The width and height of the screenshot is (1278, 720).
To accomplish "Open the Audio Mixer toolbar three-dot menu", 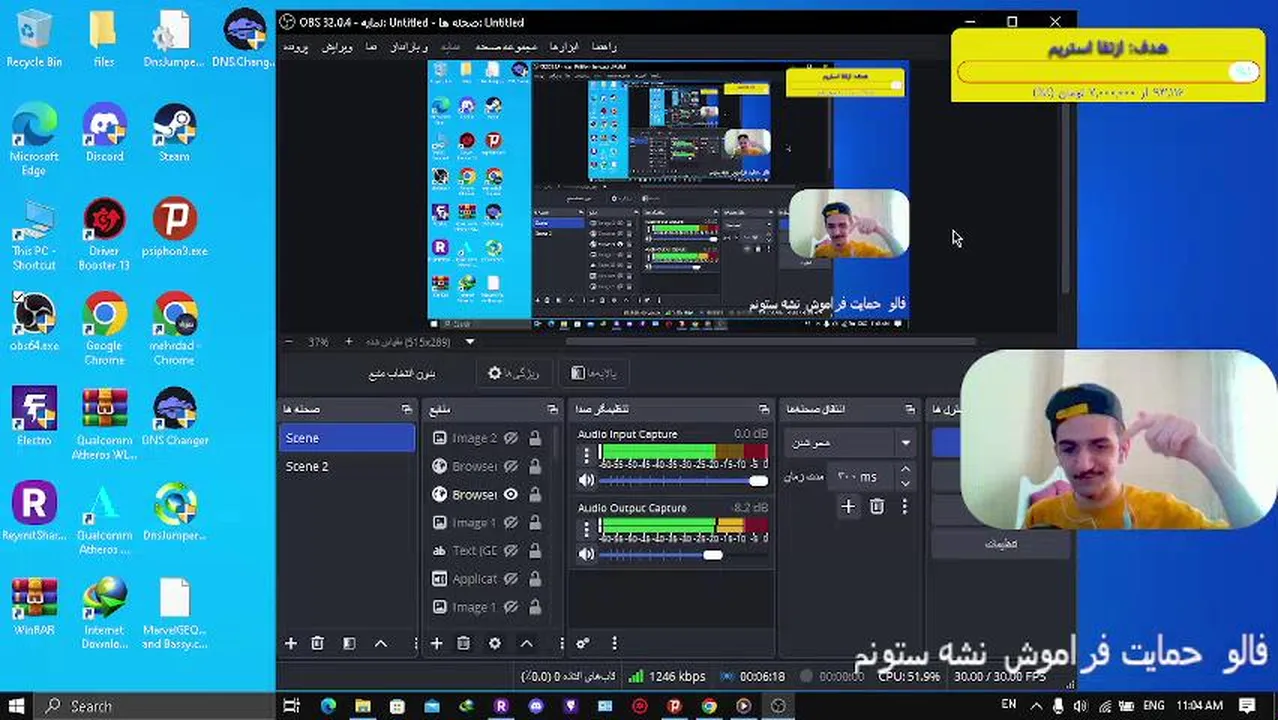I will click(614, 644).
